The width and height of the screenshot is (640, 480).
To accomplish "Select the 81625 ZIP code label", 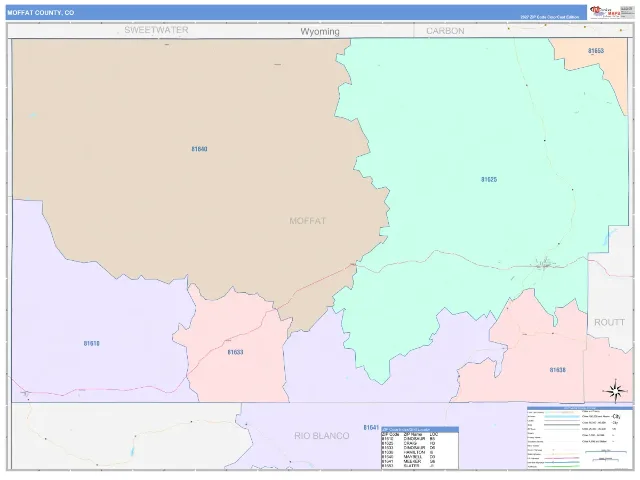I will pos(489,180).
